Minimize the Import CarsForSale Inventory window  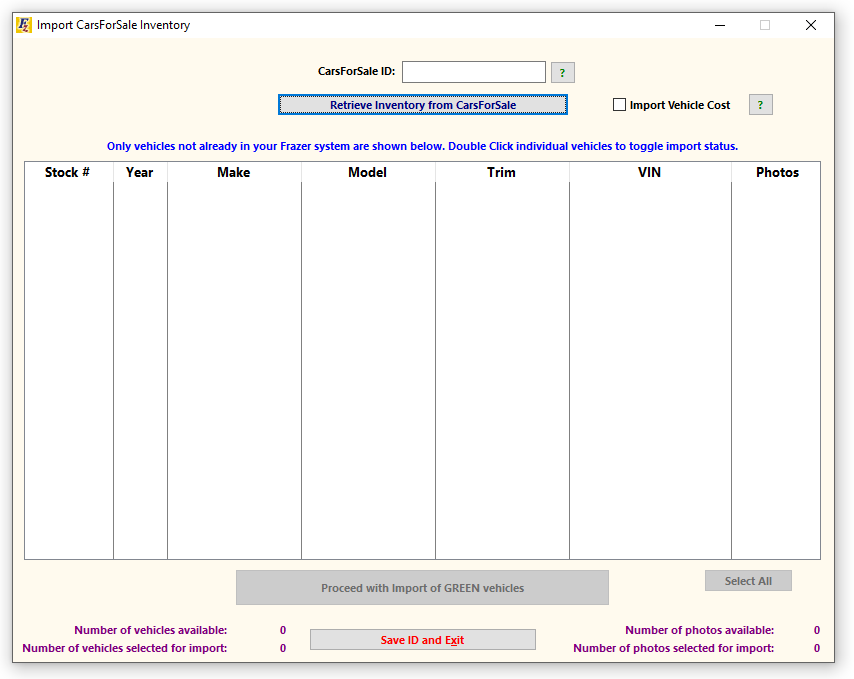pyautogui.click(x=720, y=25)
